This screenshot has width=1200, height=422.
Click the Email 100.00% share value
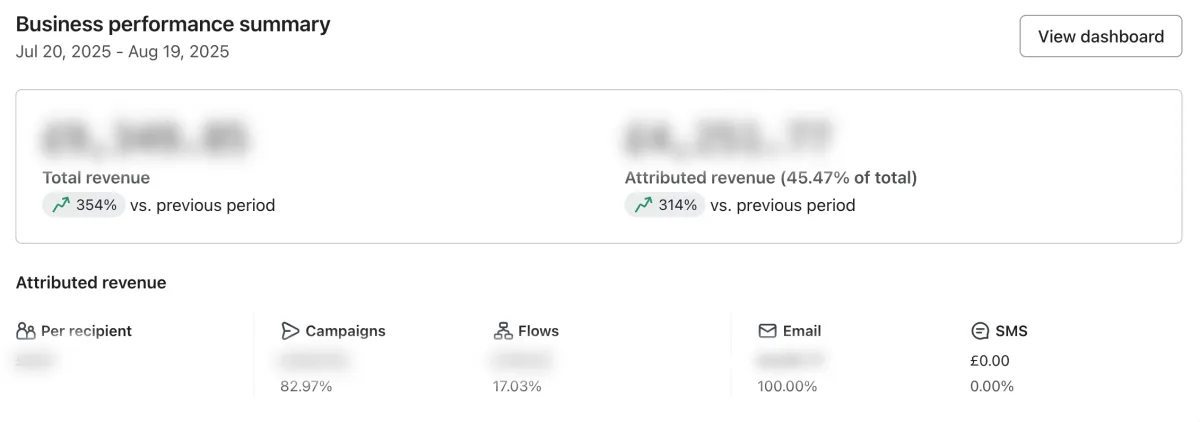pyautogui.click(x=787, y=386)
